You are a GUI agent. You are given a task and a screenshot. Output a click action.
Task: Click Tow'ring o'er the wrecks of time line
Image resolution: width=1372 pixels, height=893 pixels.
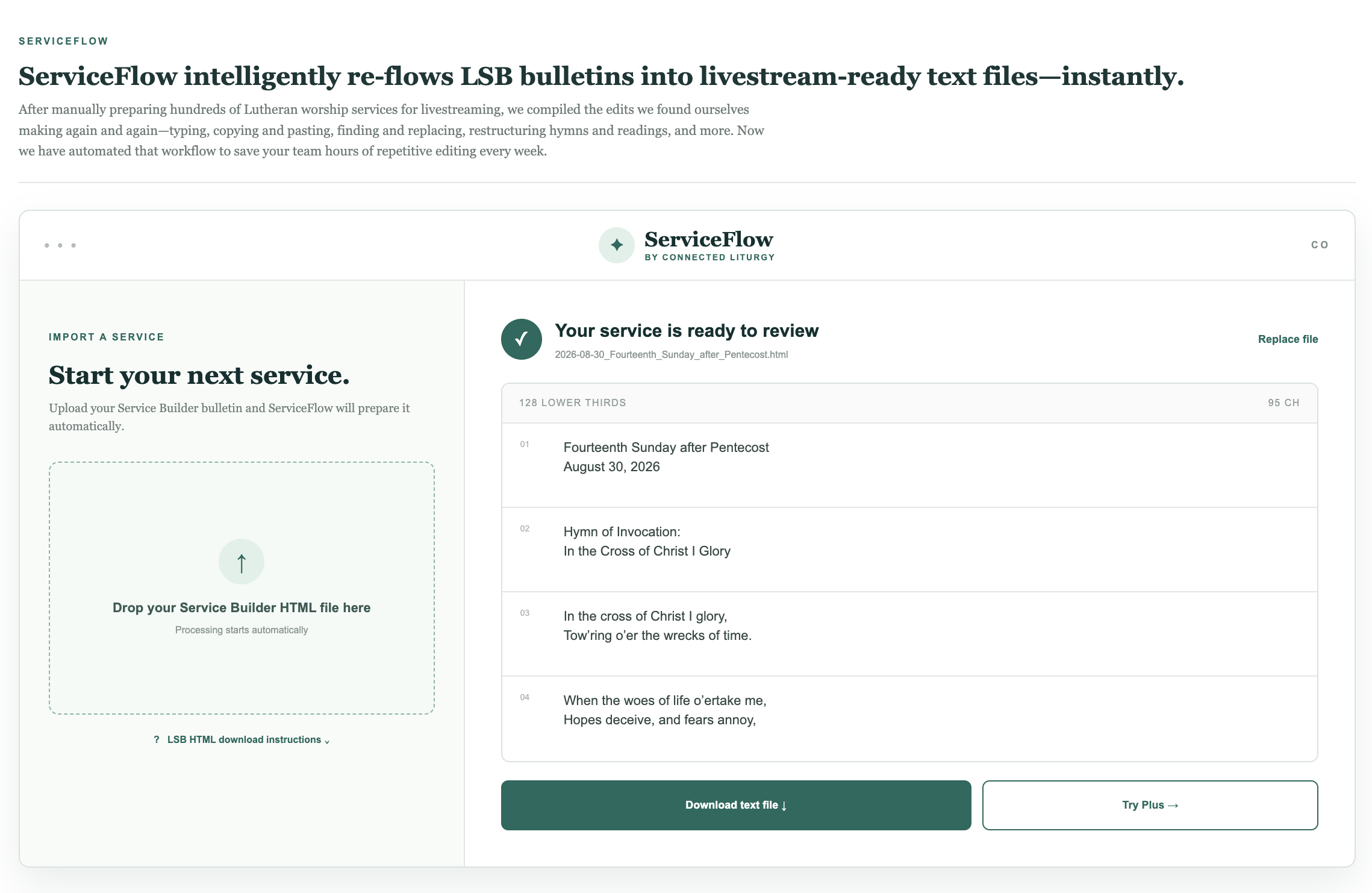657,636
